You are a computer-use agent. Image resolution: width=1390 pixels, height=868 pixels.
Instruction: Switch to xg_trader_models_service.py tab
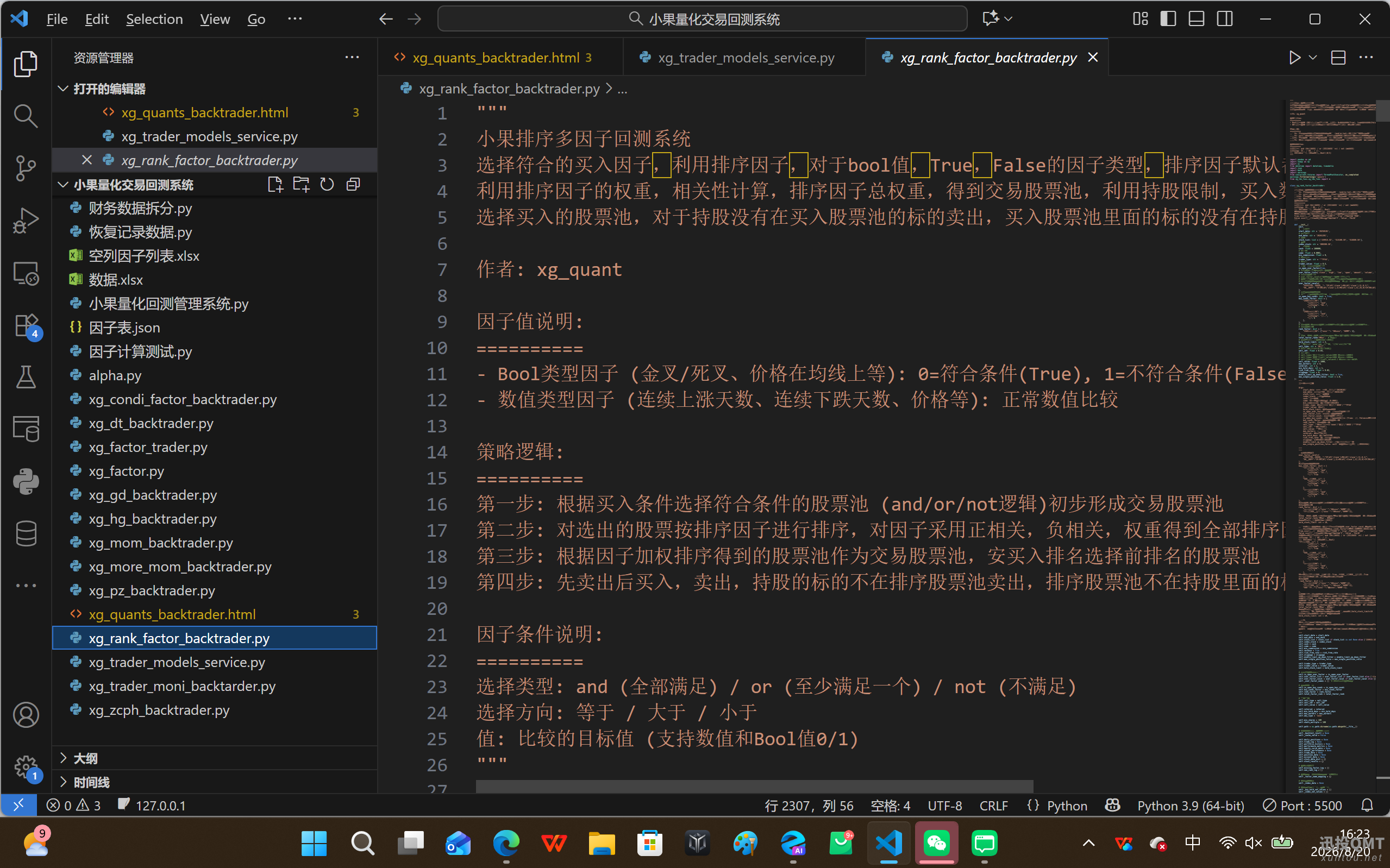[744, 58]
